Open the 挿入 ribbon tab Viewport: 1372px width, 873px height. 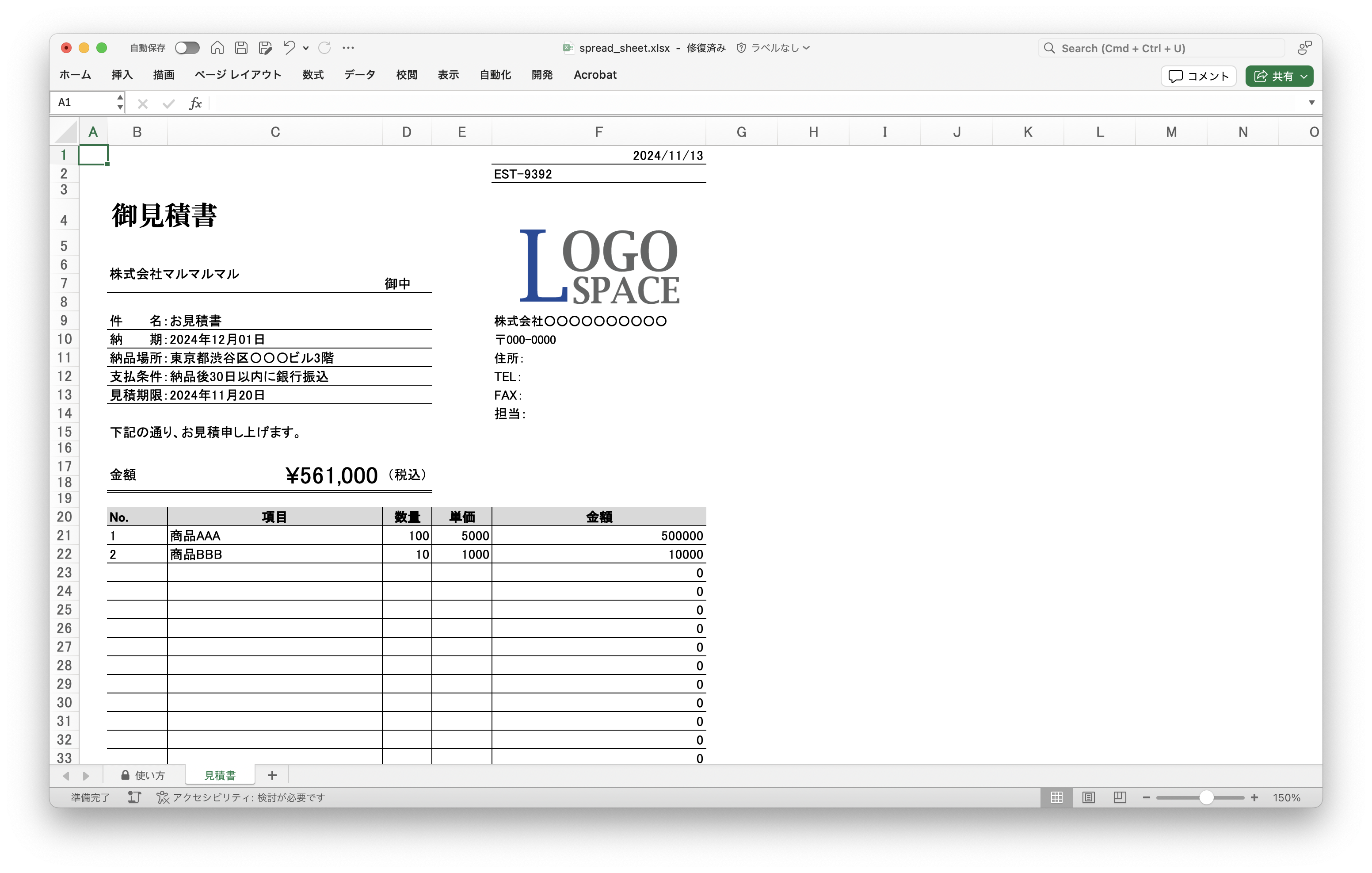[122, 75]
